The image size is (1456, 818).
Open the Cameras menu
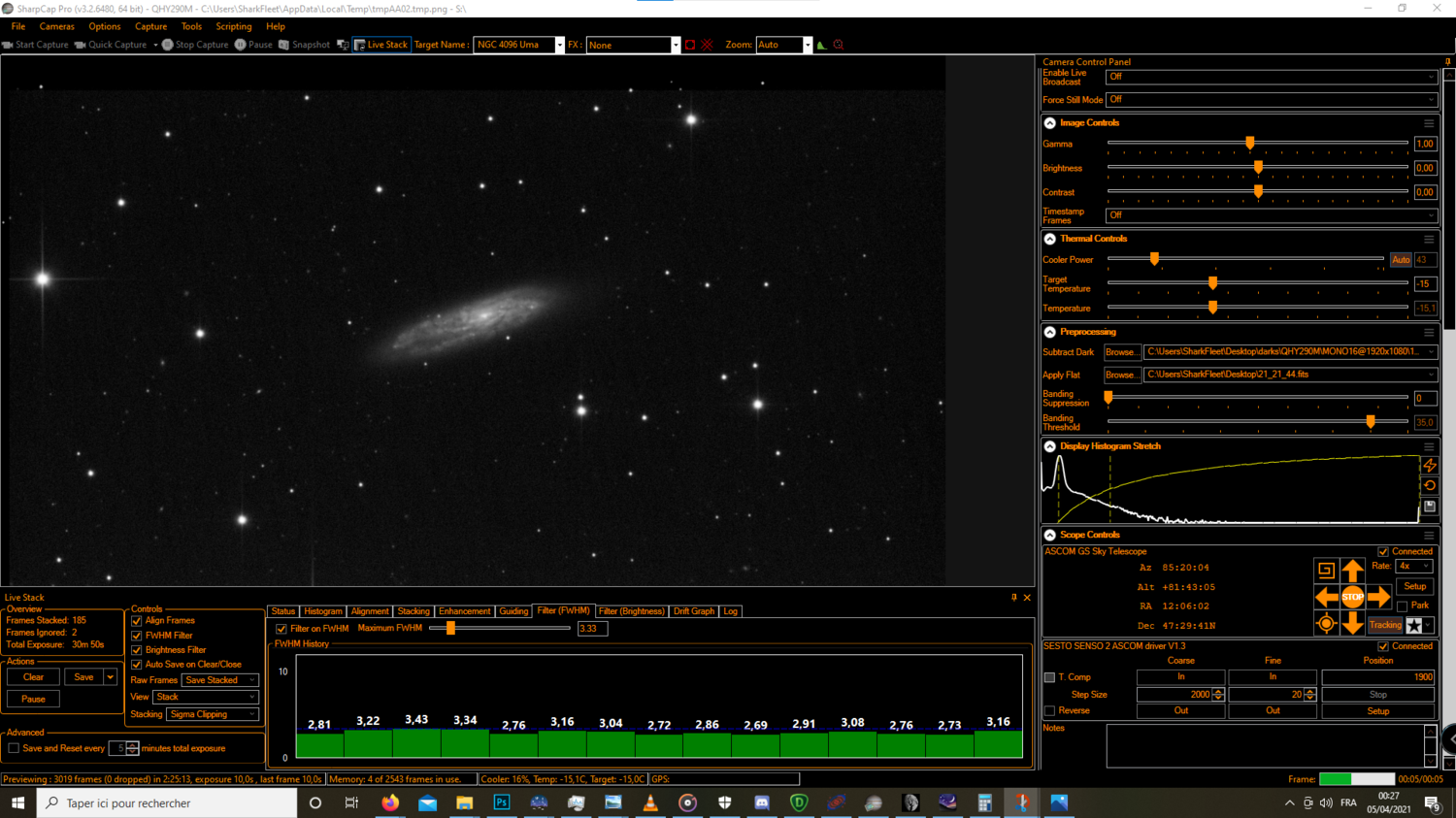[x=56, y=26]
